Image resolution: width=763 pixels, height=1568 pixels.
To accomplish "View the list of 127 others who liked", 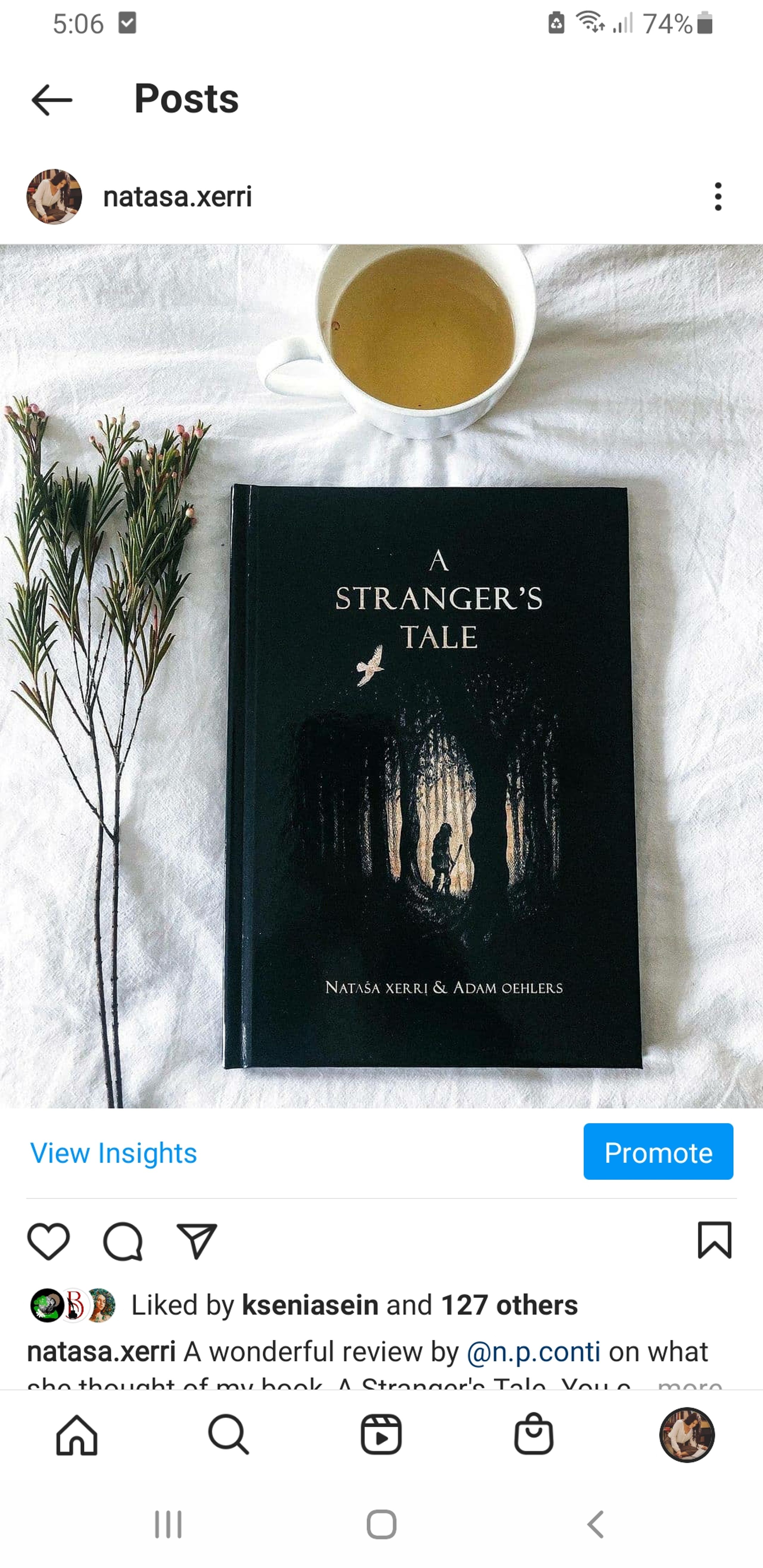I will [509, 1305].
